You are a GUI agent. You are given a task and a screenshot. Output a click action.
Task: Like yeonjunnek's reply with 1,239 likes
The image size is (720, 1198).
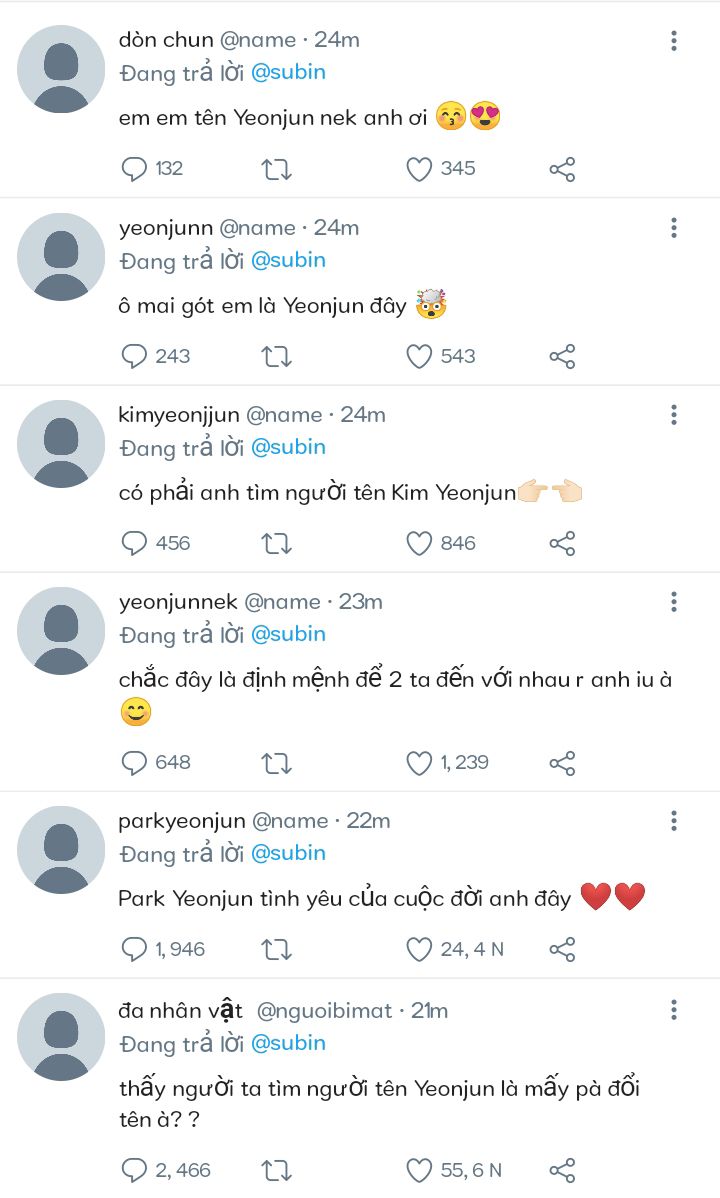419,763
